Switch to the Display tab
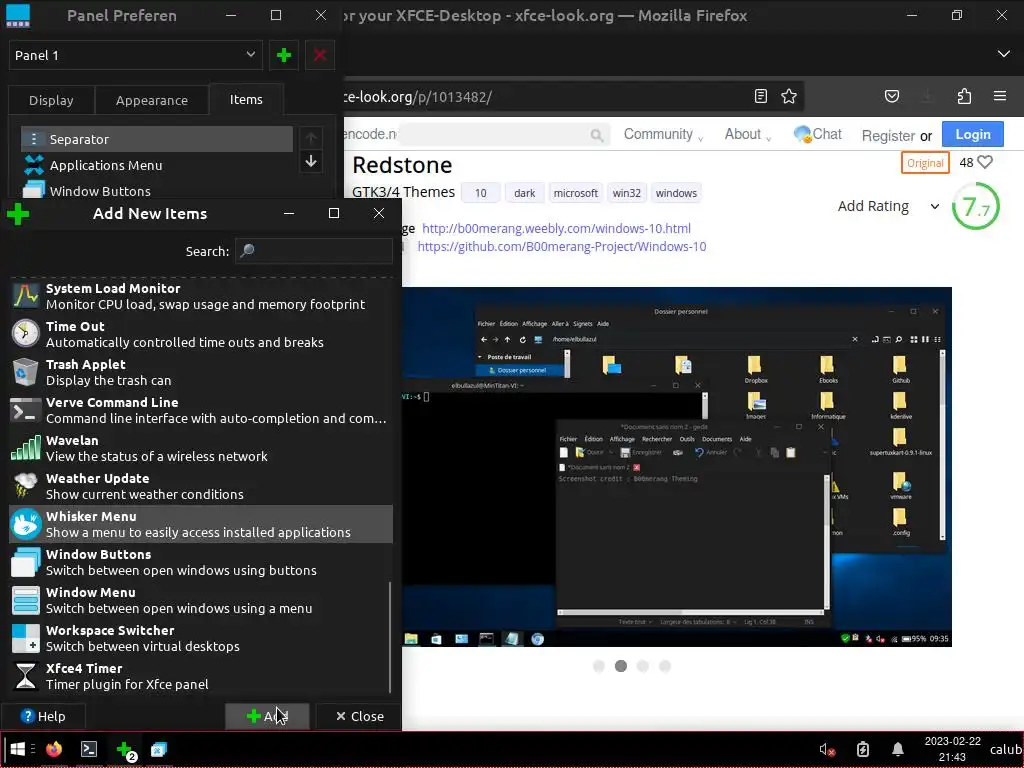The image size is (1024, 768). click(51, 101)
